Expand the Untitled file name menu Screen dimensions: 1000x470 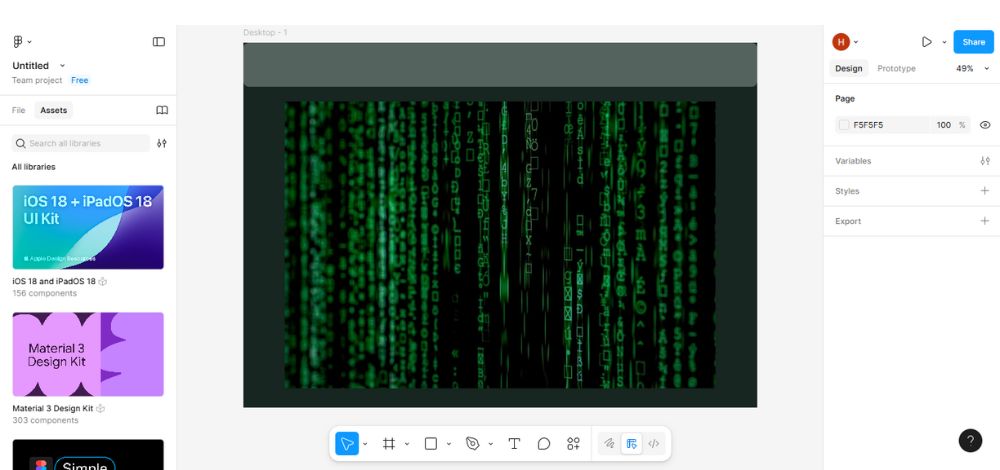[62, 66]
